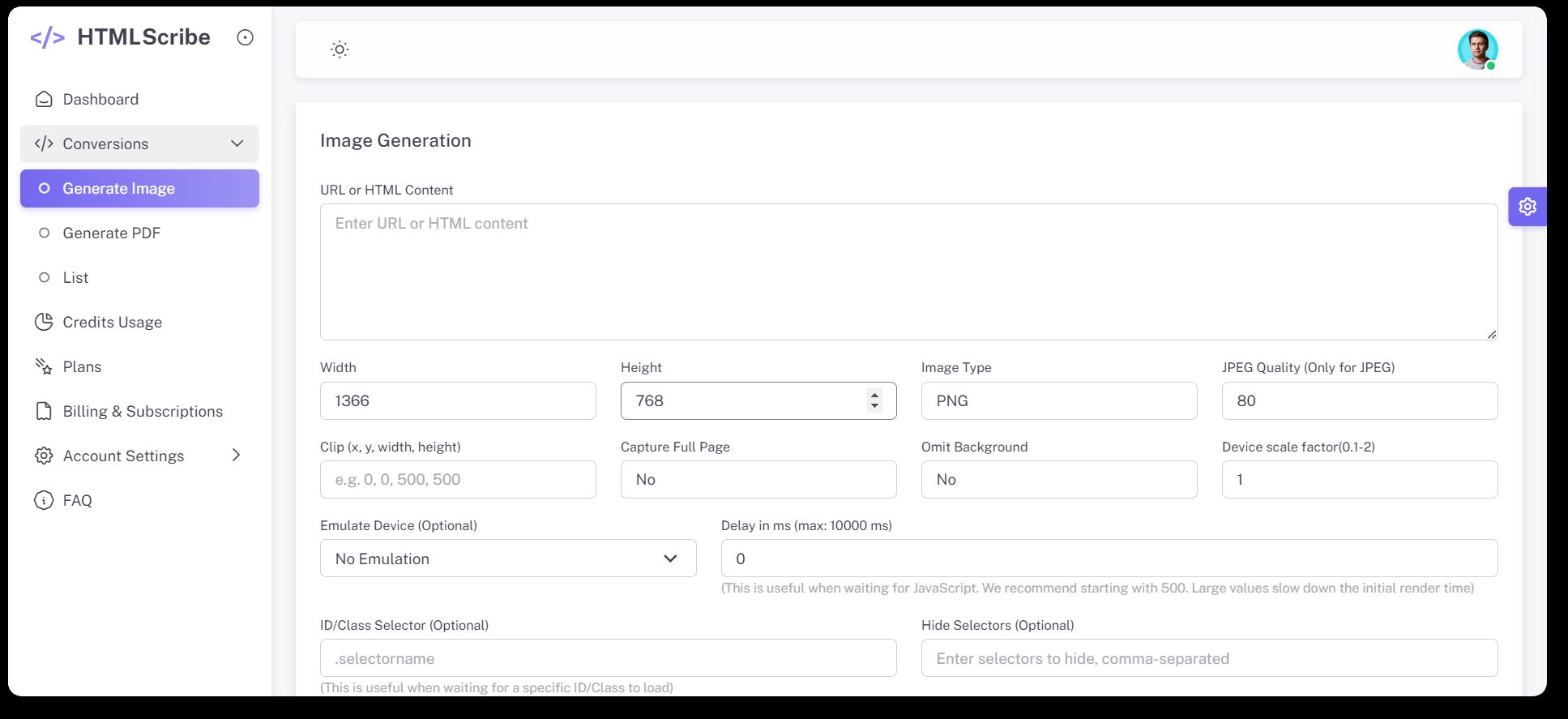
Task: Switch theme with the sun icon
Action: click(x=340, y=49)
